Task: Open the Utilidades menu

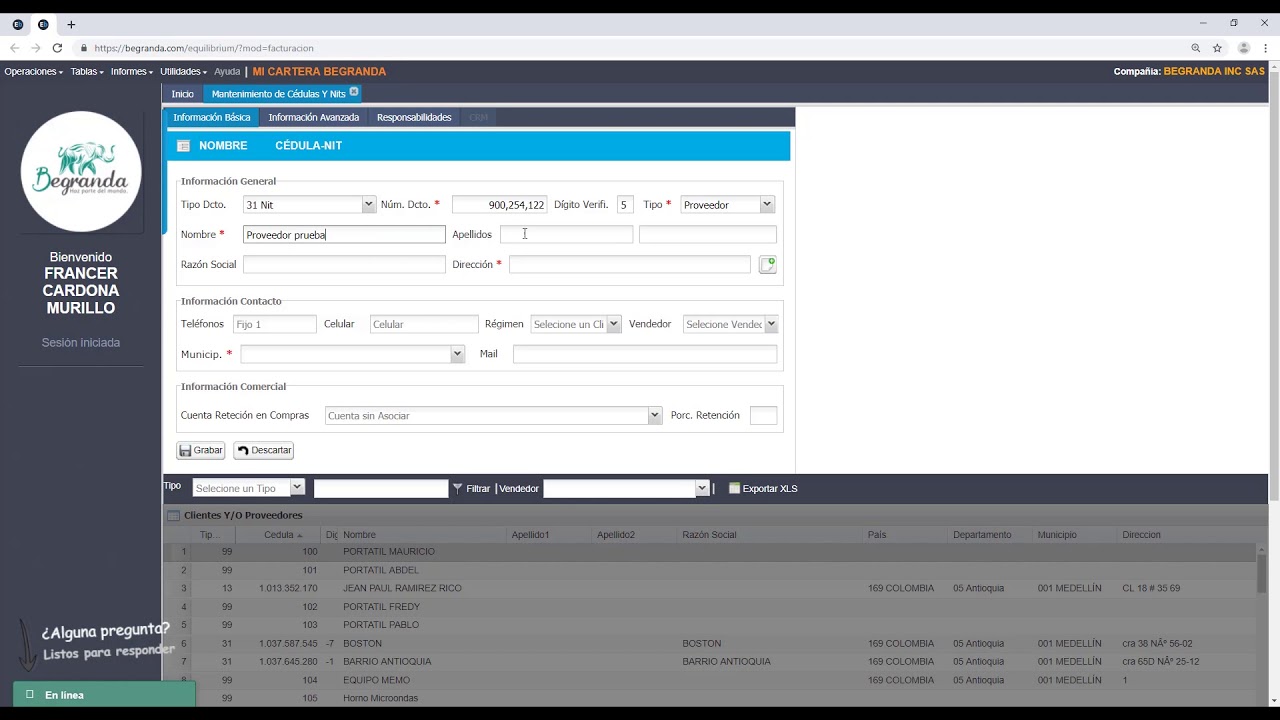Action: (183, 72)
